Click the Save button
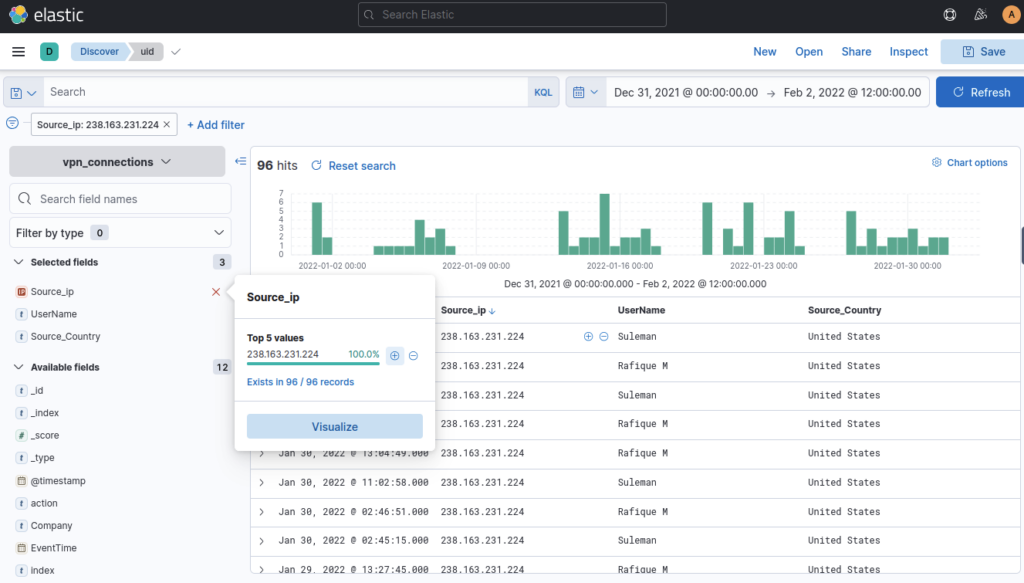Image resolution: width=1024 pixels, height=583 pixels. pos(982,52)
